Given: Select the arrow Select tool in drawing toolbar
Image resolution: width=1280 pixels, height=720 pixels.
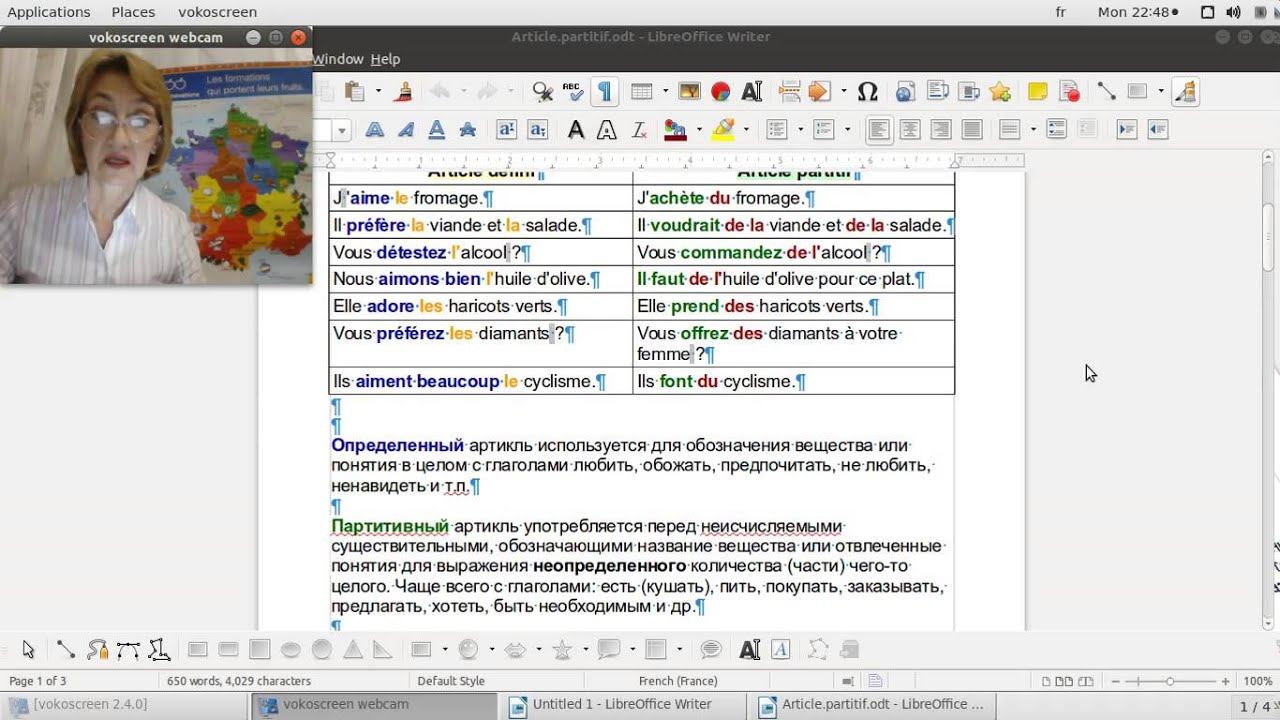Looking at the screenshot, I should 28,650.
